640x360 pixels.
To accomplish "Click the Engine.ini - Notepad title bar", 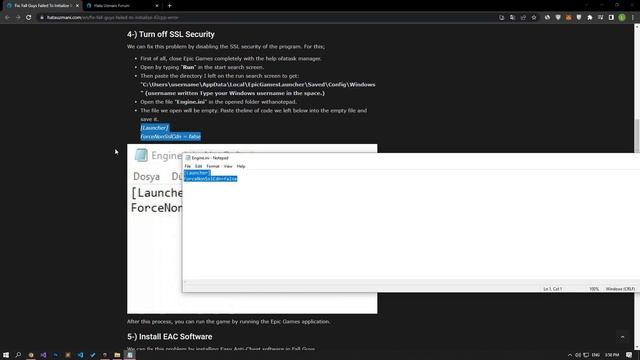I will pyautogui.click(x=410, y=158).
